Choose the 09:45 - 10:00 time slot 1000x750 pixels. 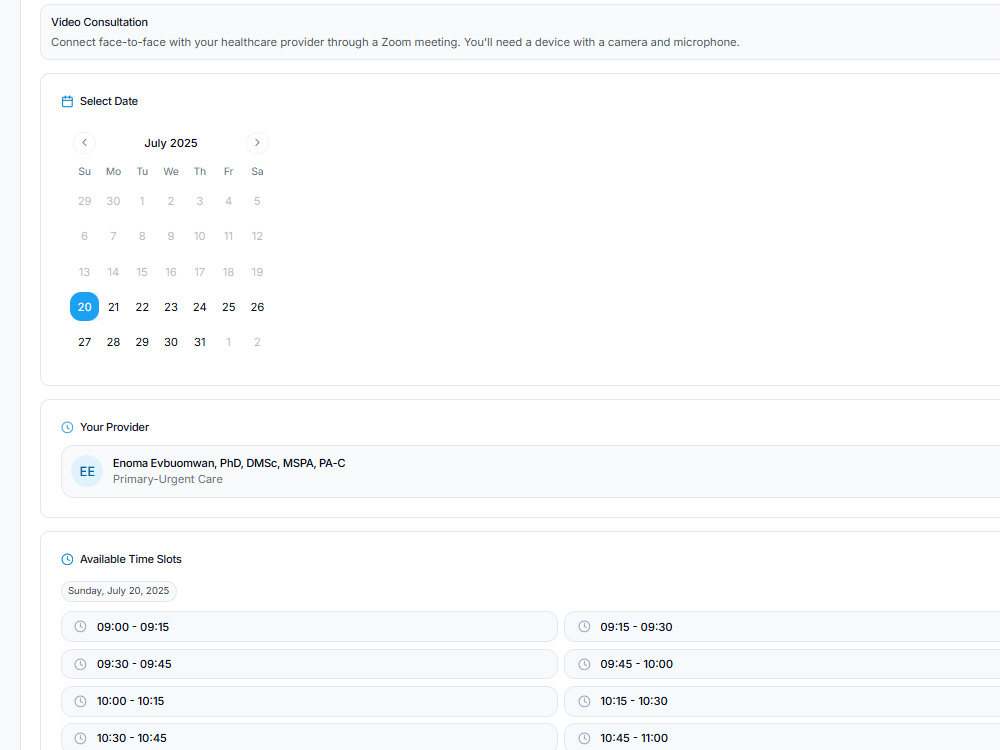click(x=783, y=664)
